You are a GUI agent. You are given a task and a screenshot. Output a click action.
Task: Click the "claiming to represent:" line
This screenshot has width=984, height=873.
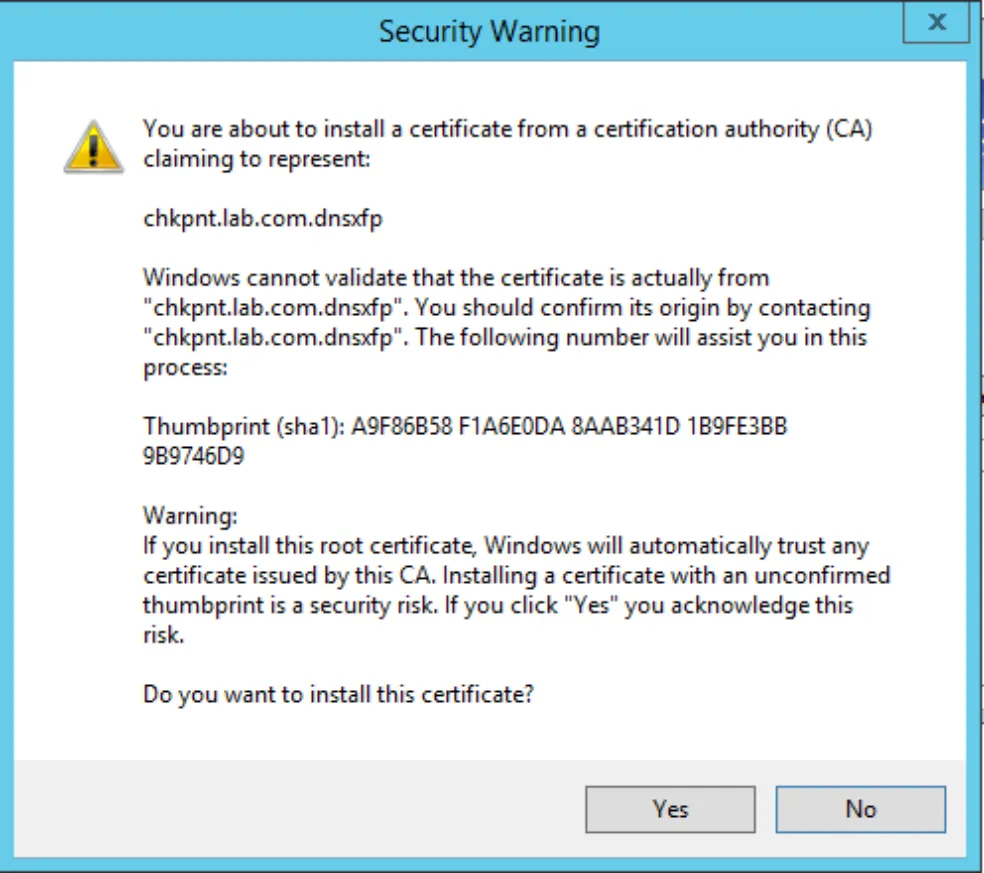[x=257, y=159]
